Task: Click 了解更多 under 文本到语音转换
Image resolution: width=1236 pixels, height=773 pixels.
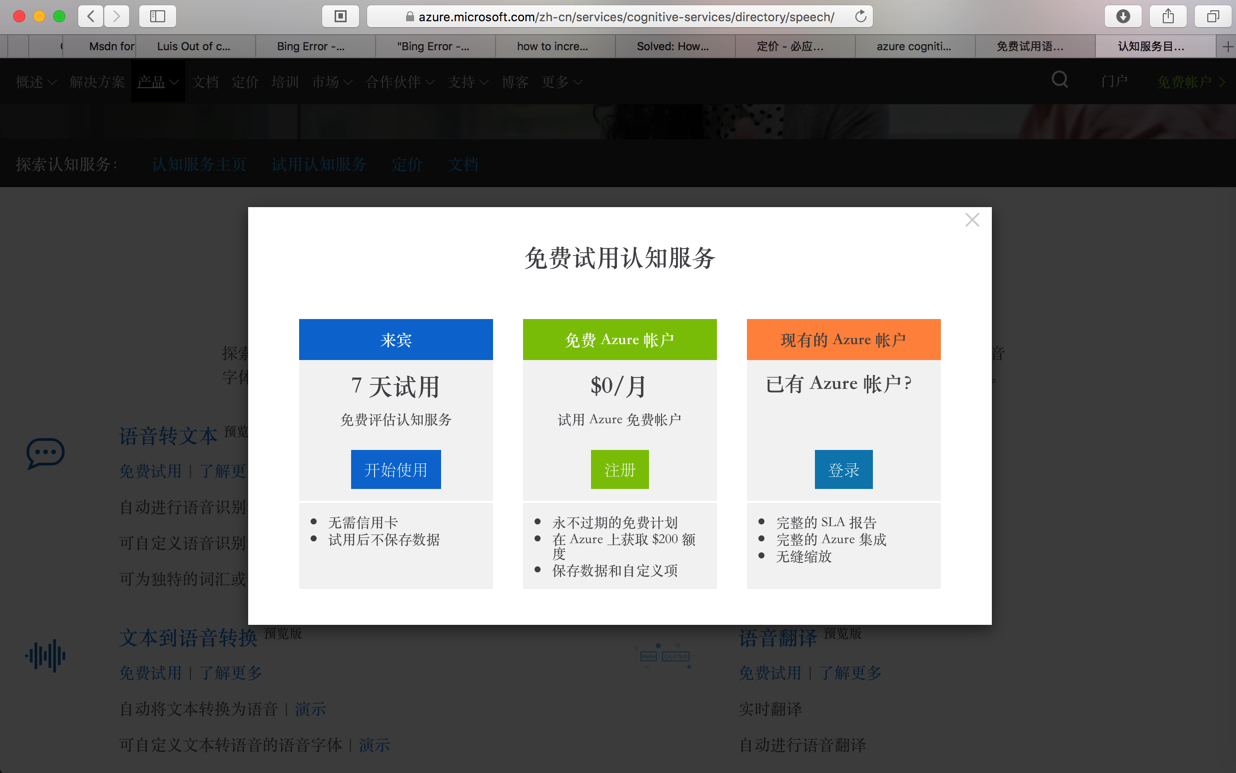Action: click(x=230, y=673)
